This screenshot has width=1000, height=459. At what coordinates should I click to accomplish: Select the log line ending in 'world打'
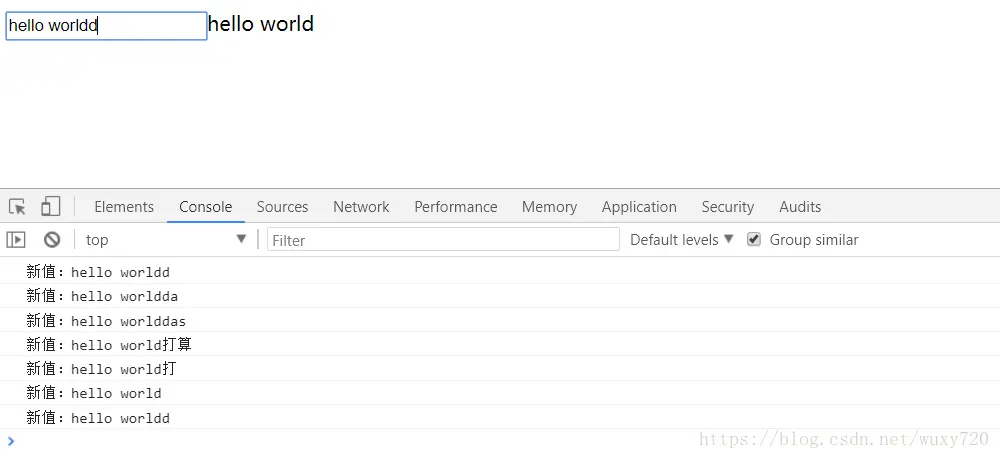[x=500, y=369]
